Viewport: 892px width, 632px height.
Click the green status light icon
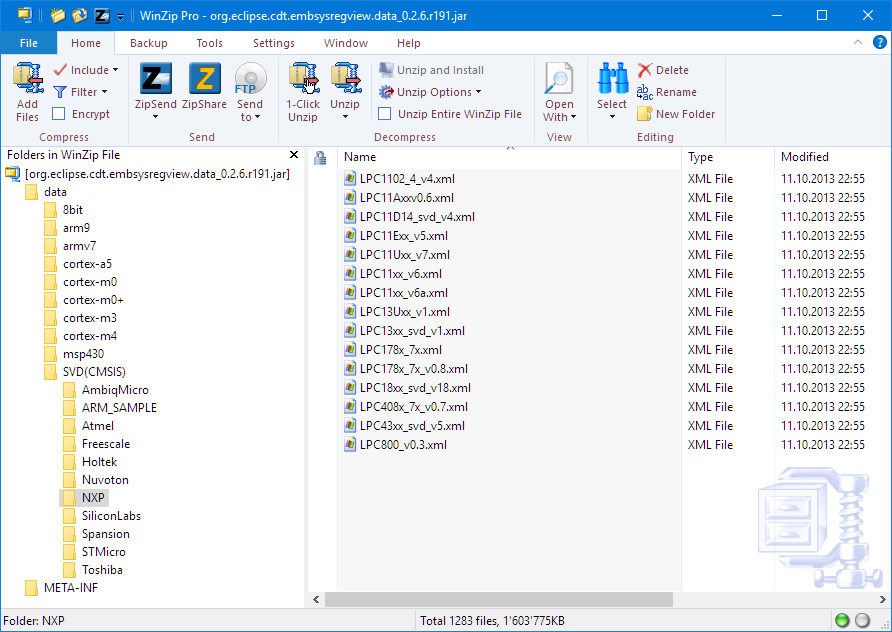pos(844,621)
